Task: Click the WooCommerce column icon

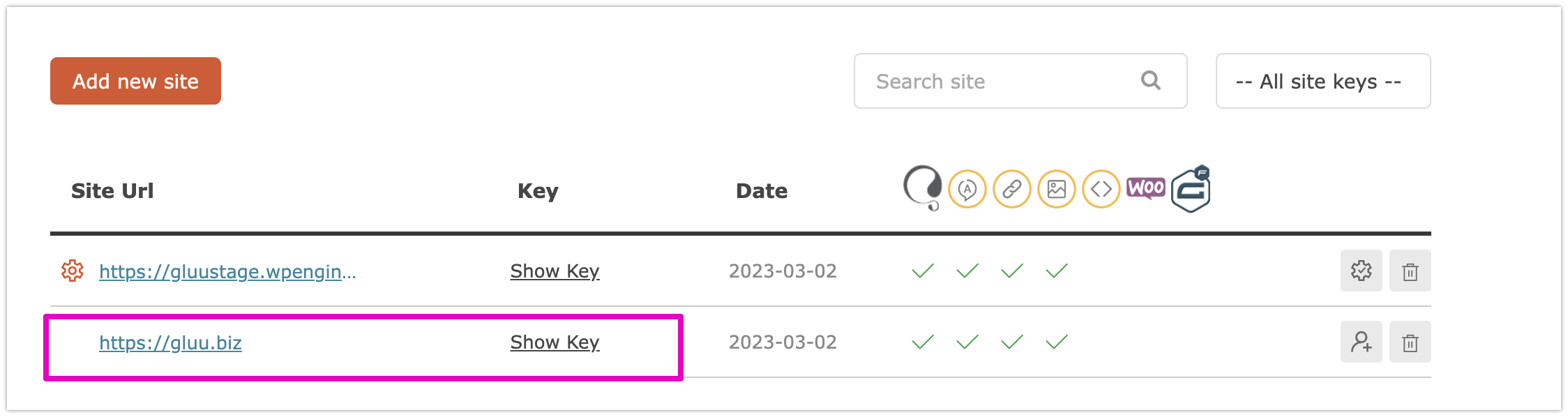Action: tap(1146, 188)
